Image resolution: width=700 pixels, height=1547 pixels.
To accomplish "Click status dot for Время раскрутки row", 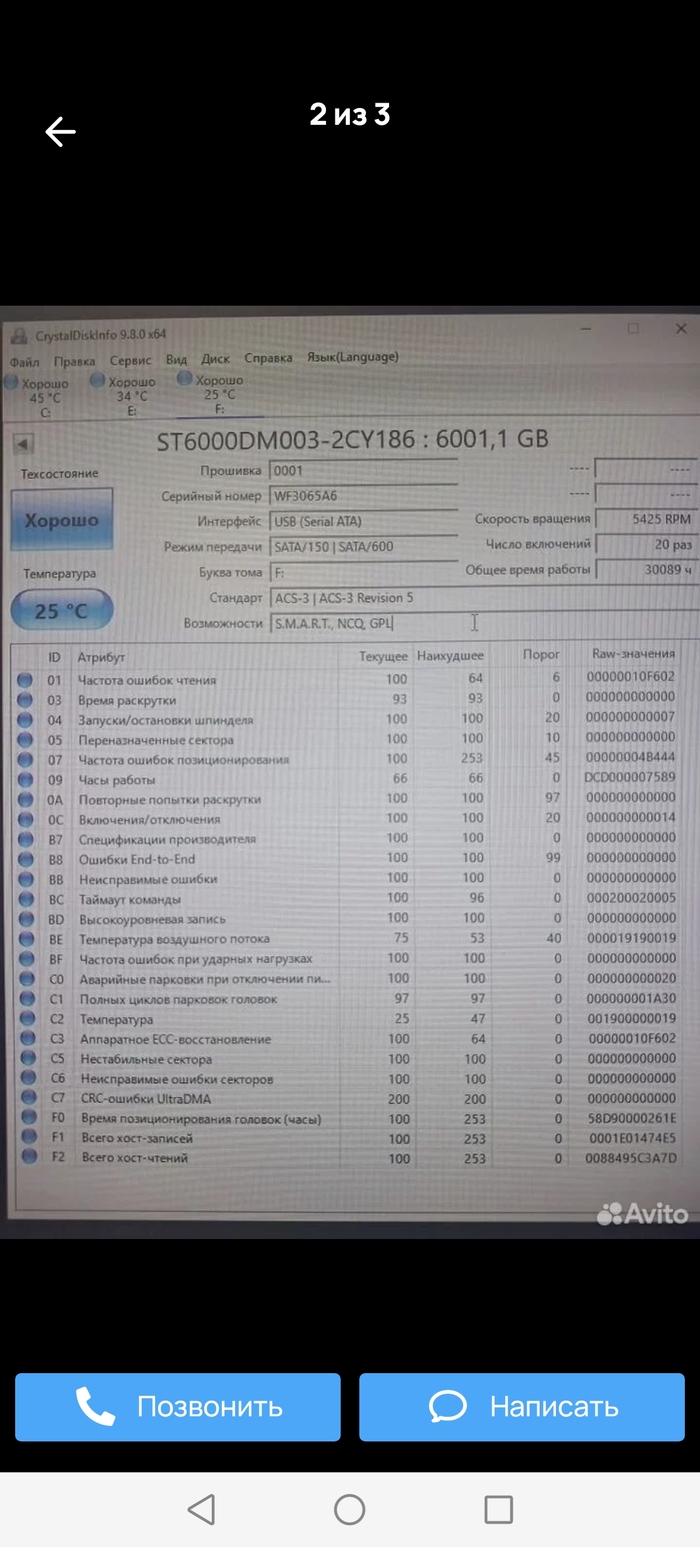I will click(25, 700).
